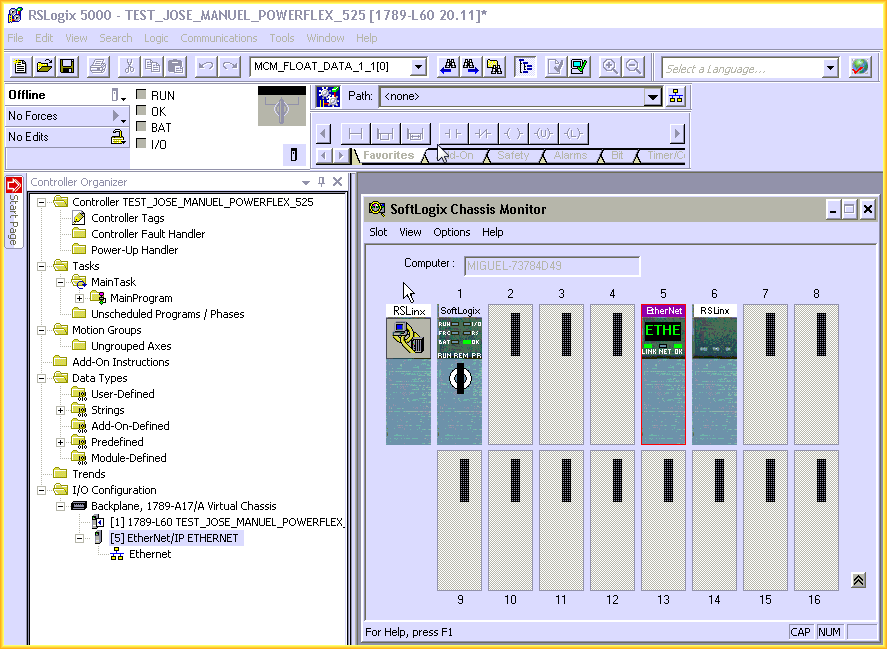Click the Open folder toolbar icon
This screenshot has height=649, width=887.
(44, 67)
